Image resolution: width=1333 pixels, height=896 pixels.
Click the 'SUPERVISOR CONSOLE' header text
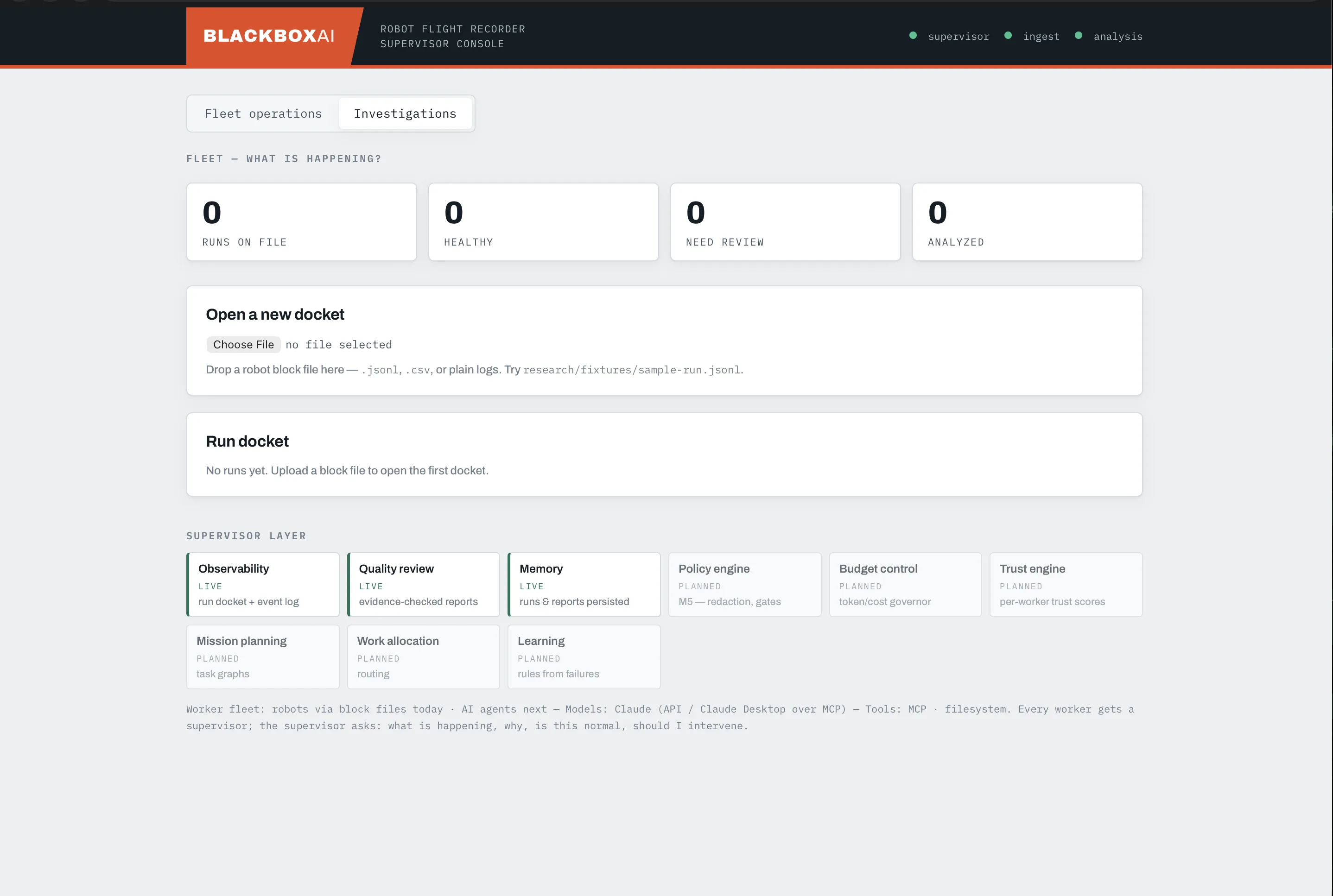tap(442, 44)
